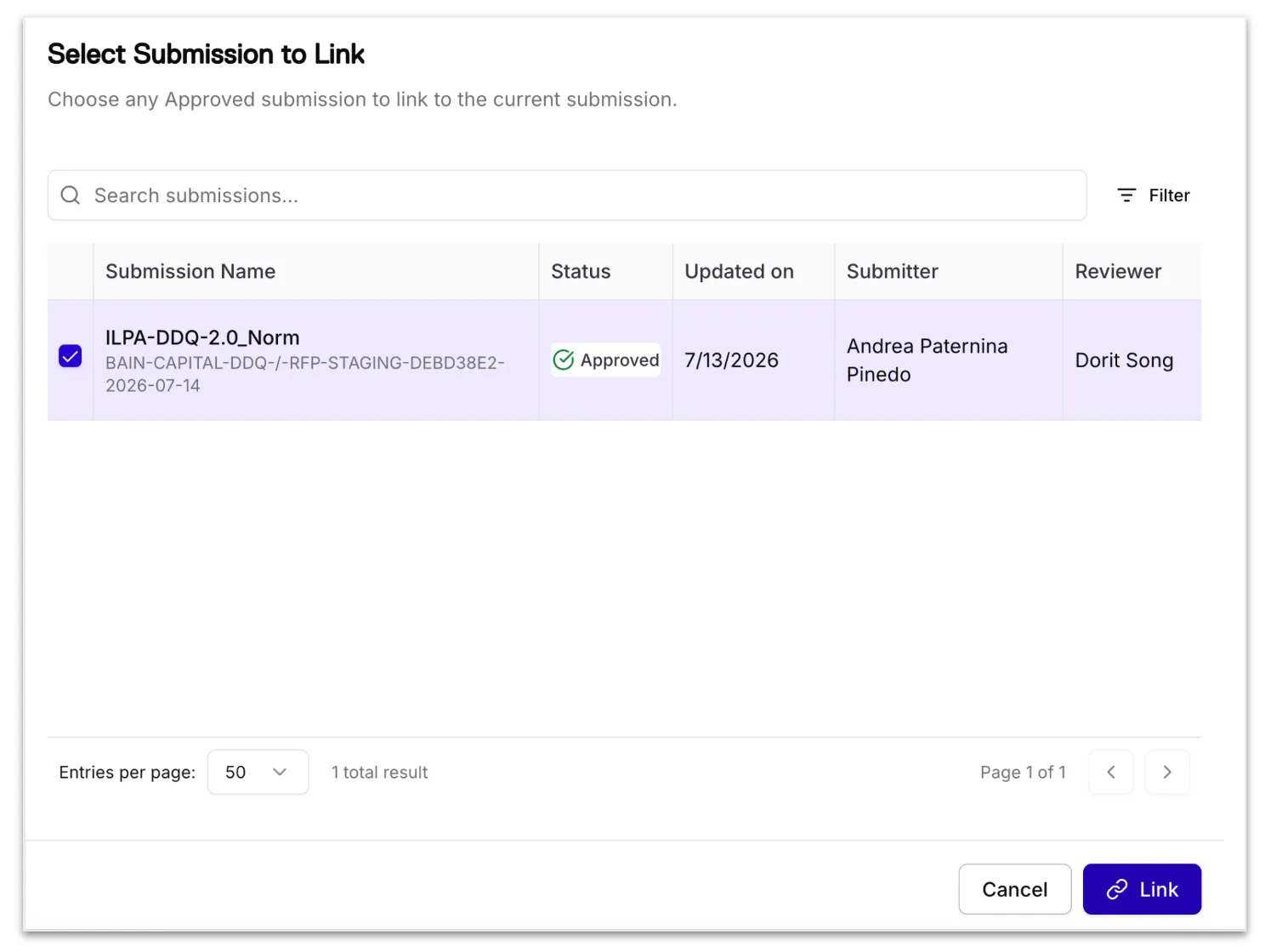Click submitter Andrea Paternina Pinedo

coord(927,360)
